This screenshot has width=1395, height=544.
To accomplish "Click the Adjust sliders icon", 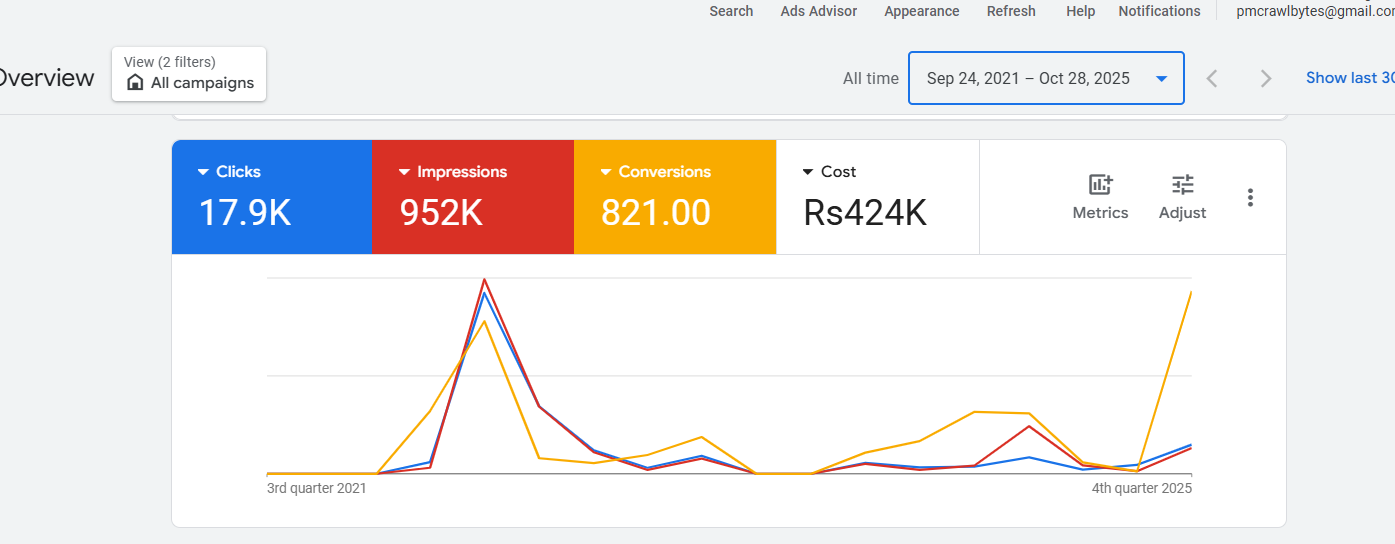I will pos(1182,185).
